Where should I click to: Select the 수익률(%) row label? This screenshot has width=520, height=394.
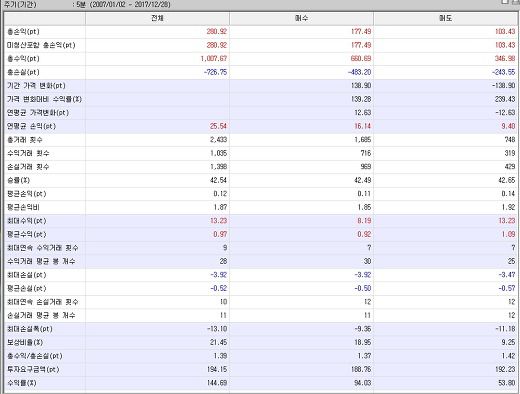pos(22,383)
